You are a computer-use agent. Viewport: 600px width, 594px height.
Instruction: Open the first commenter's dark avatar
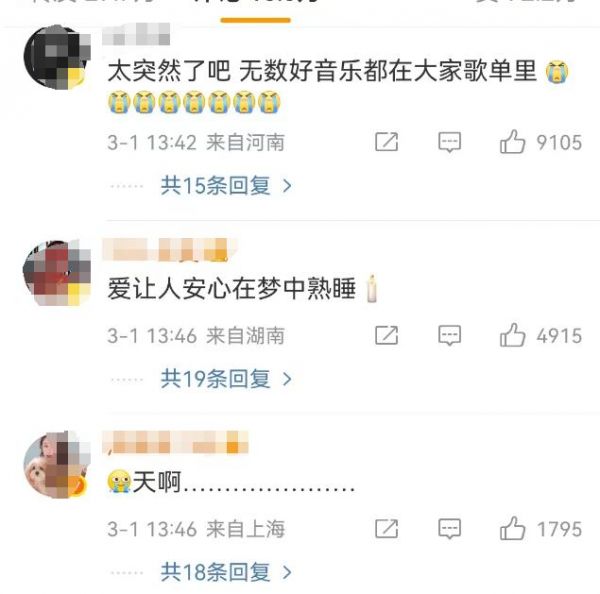(x=57, y=57)
